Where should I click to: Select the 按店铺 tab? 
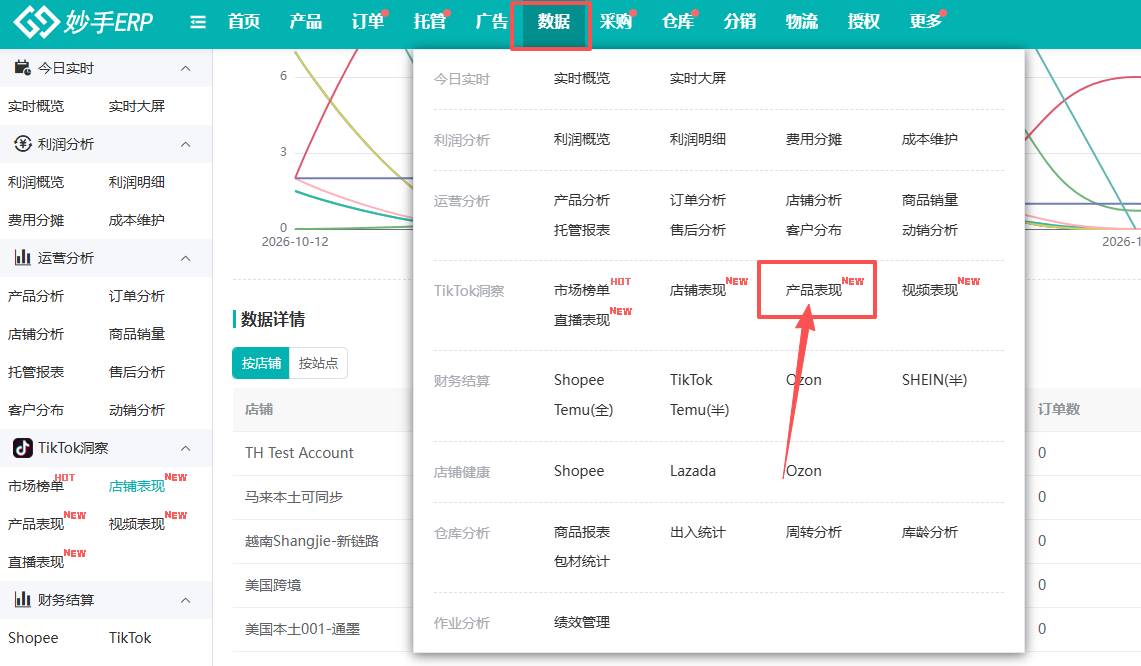261,363
